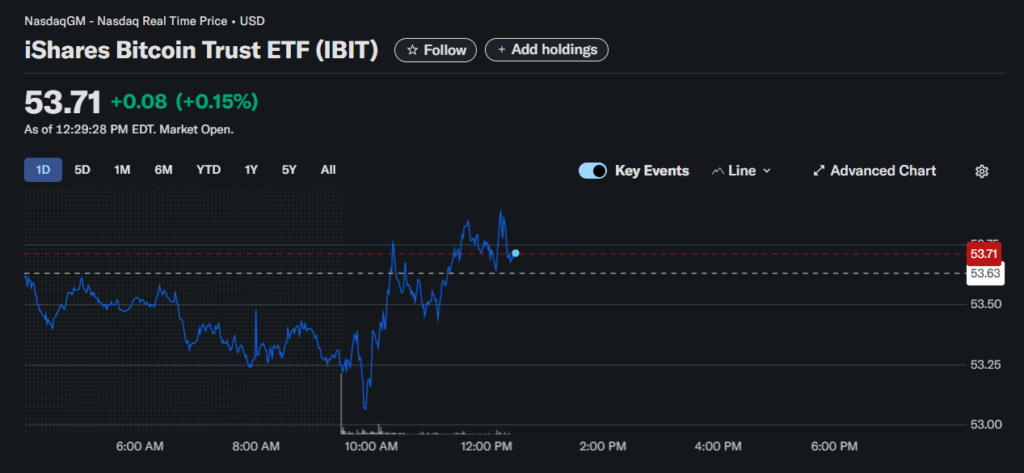Select the 5Y range tab

tap(289, 170)
